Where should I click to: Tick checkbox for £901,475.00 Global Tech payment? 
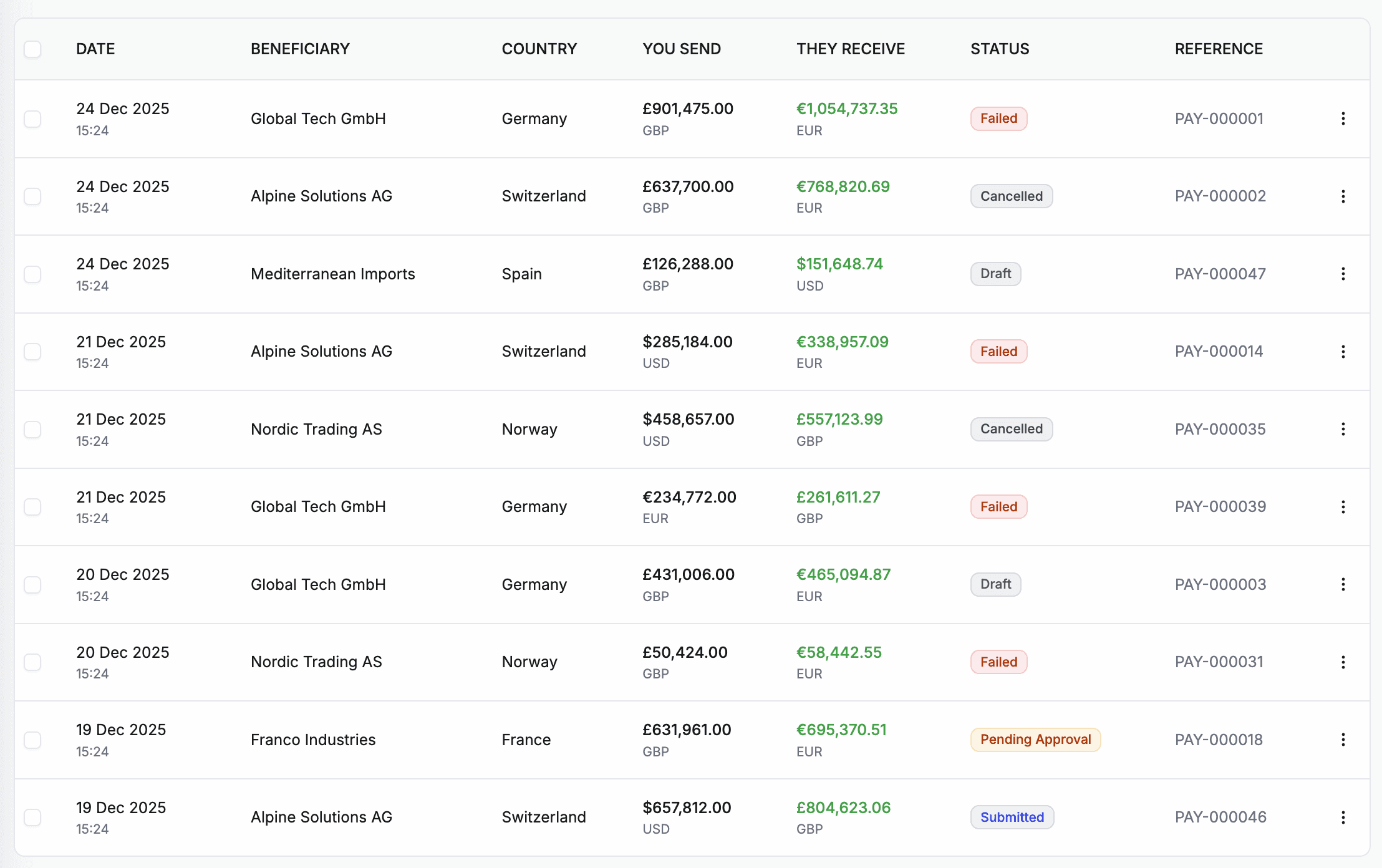click(x=32, y=119)
